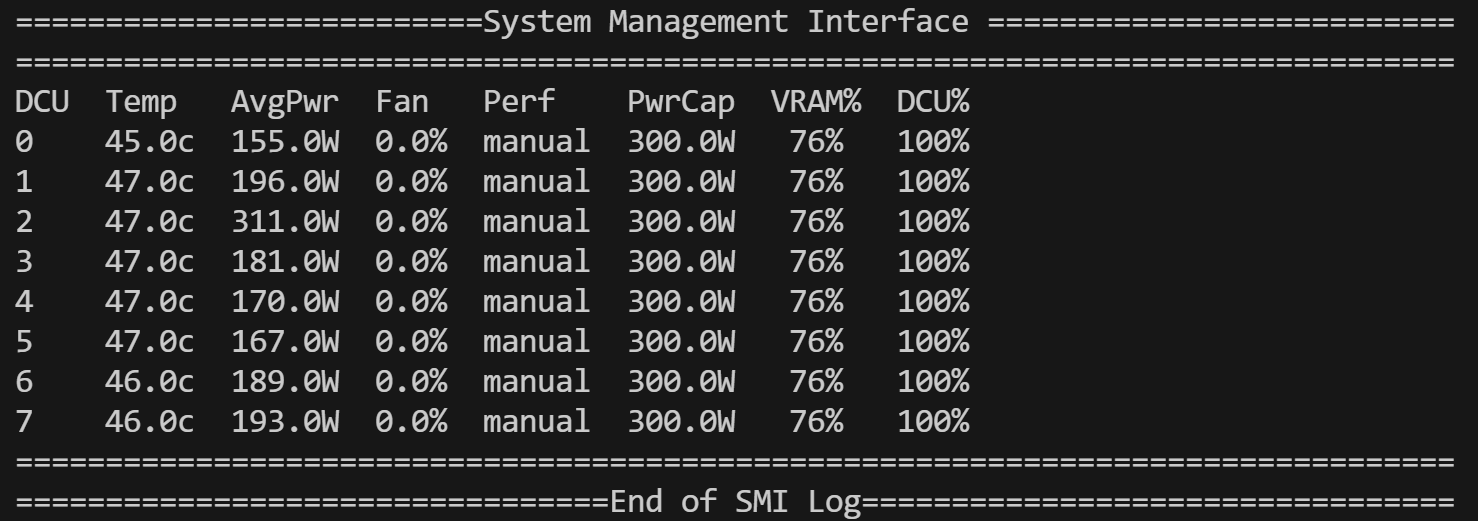
Task: Click the 196.0W average power value
Action: (285, 182)
